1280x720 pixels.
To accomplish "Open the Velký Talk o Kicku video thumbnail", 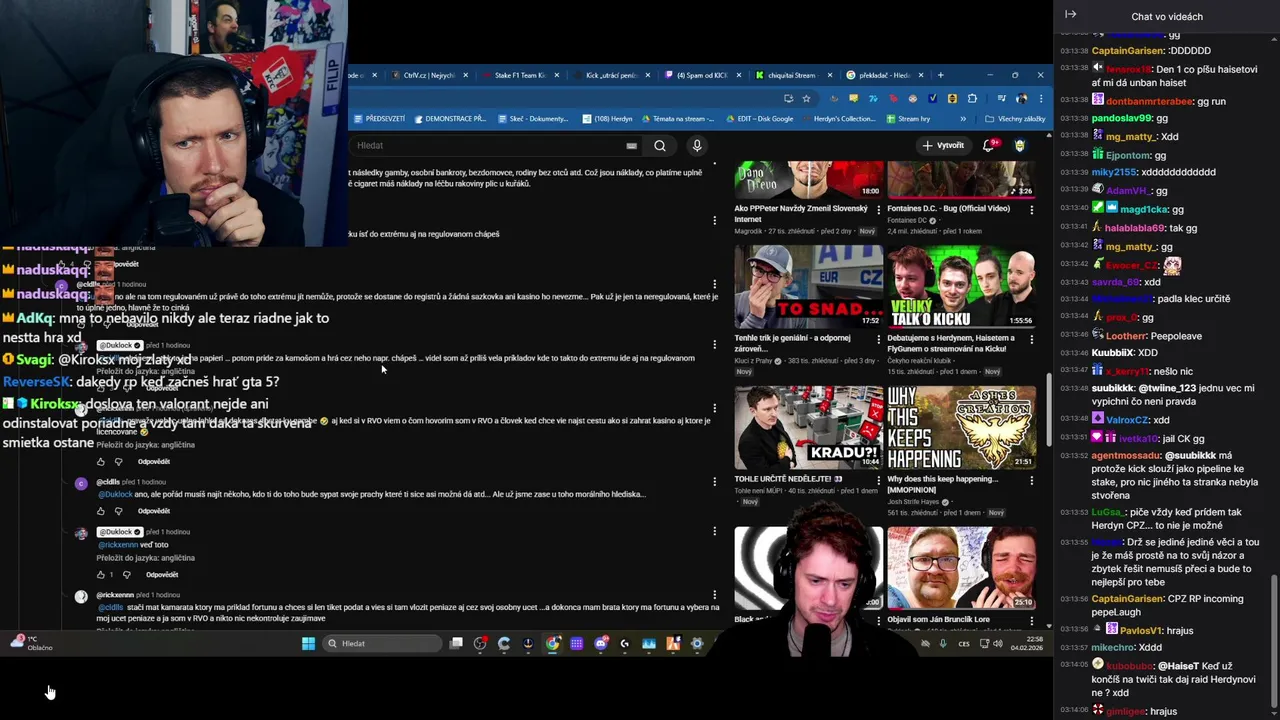I will click(x=961, y=288).
